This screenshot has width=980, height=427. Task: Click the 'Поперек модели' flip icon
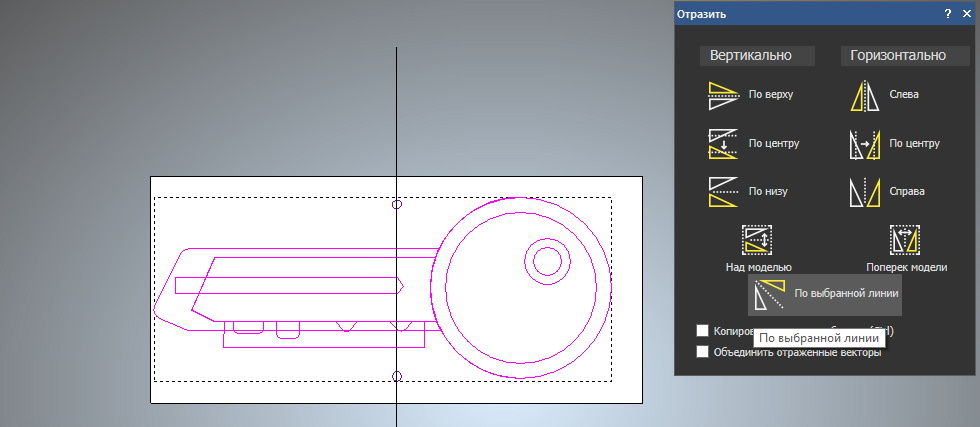(x=905, y=240)
